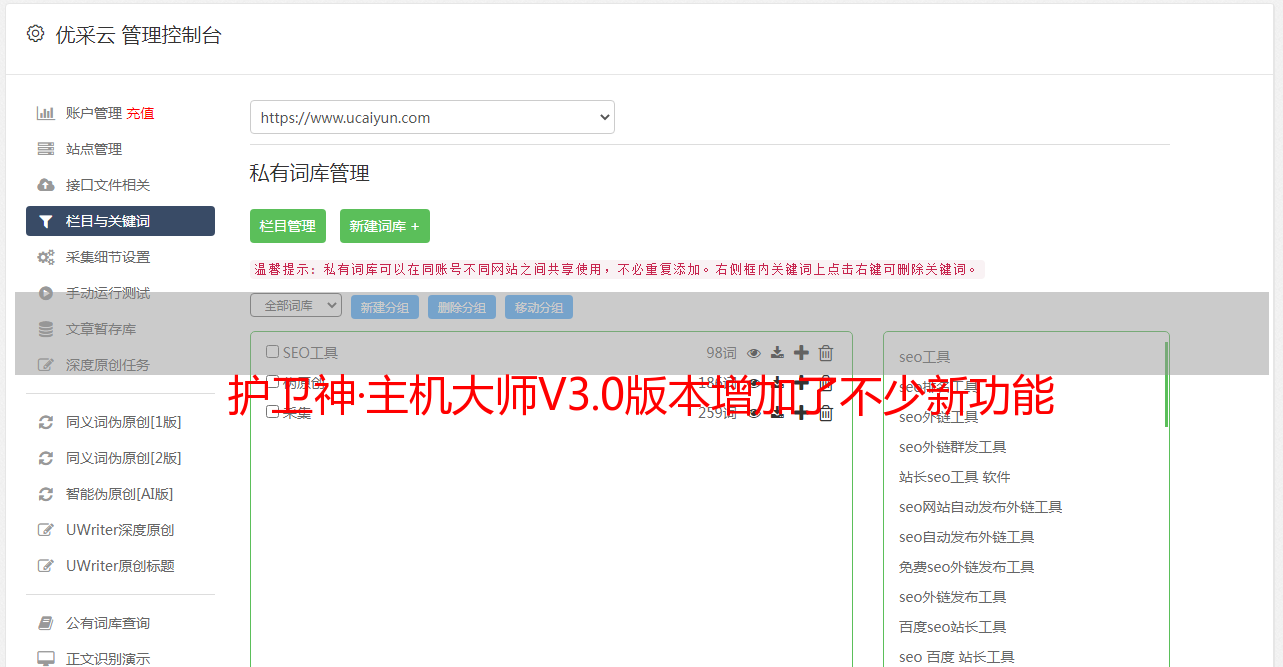Click plus icon to add words to SEO工具

tap(801, 353)
